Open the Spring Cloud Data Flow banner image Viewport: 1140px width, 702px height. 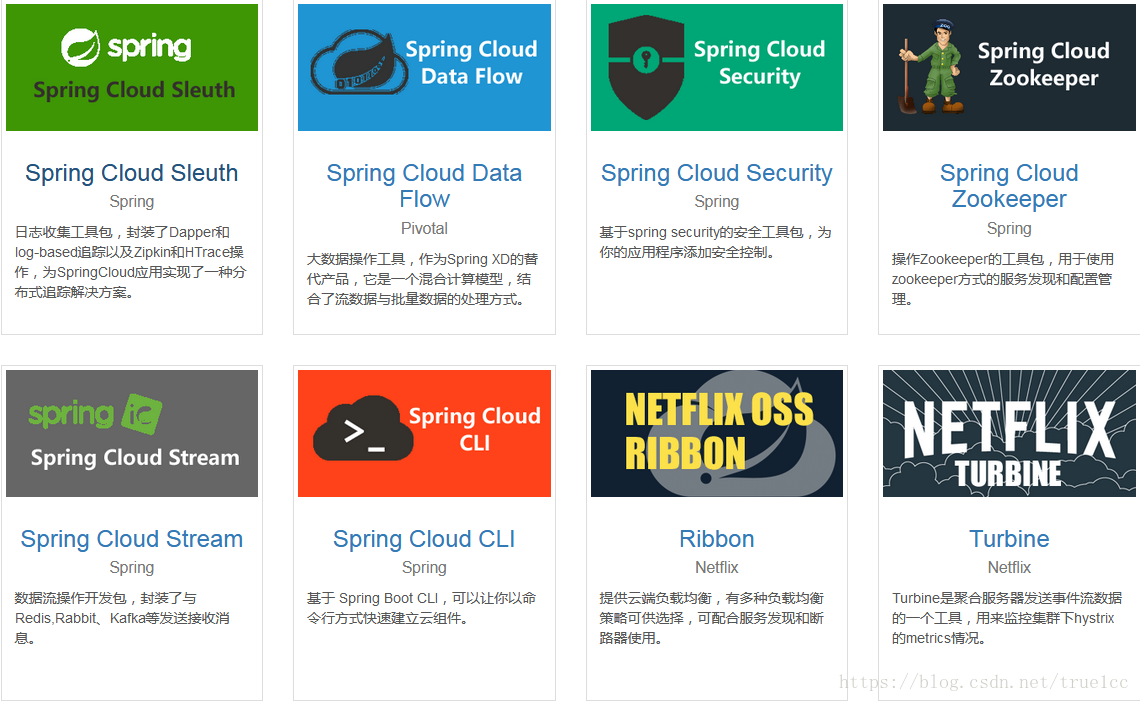425,68
